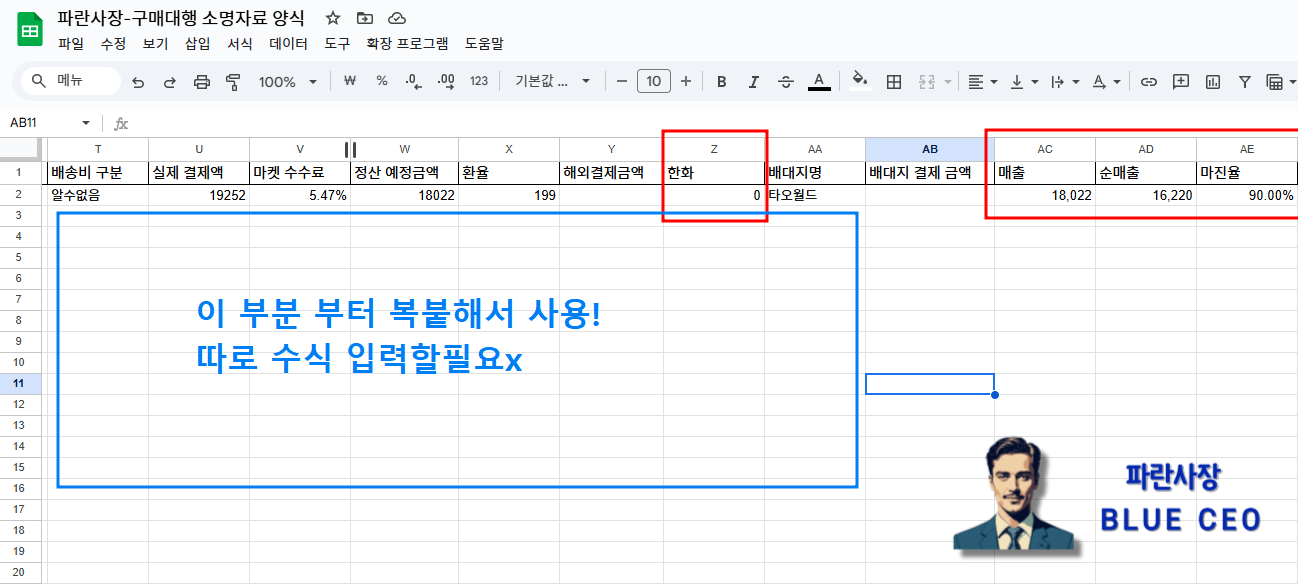Toggle bold formatting

click(722, 82)
